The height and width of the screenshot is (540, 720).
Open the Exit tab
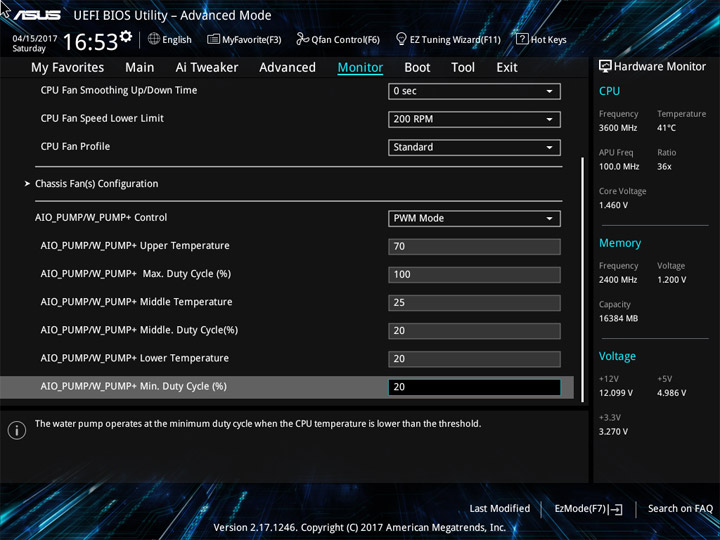tap(507, 68)
